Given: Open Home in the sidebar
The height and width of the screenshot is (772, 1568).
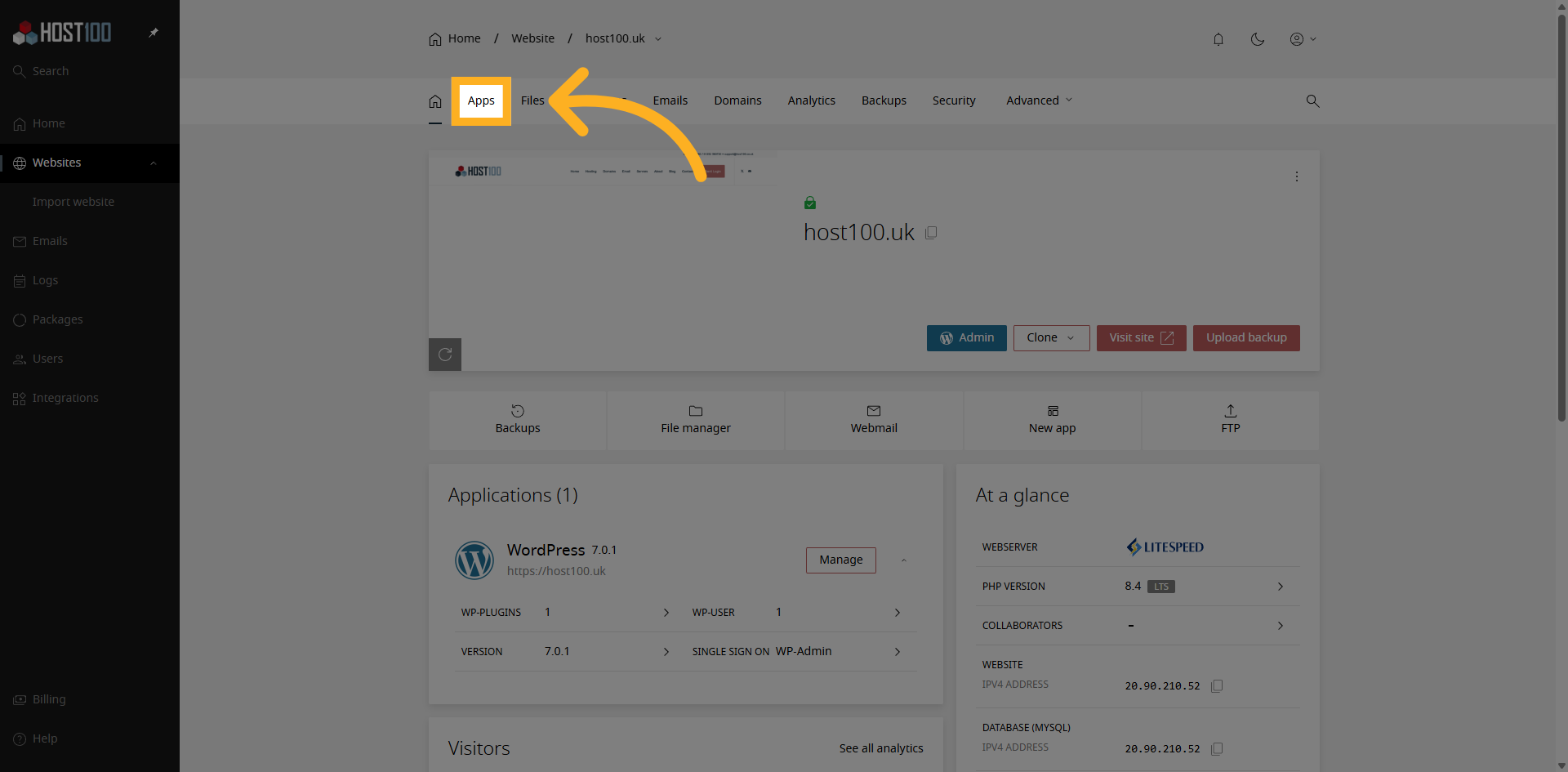Looking at the screenshot, I should [x=49, y=123].
